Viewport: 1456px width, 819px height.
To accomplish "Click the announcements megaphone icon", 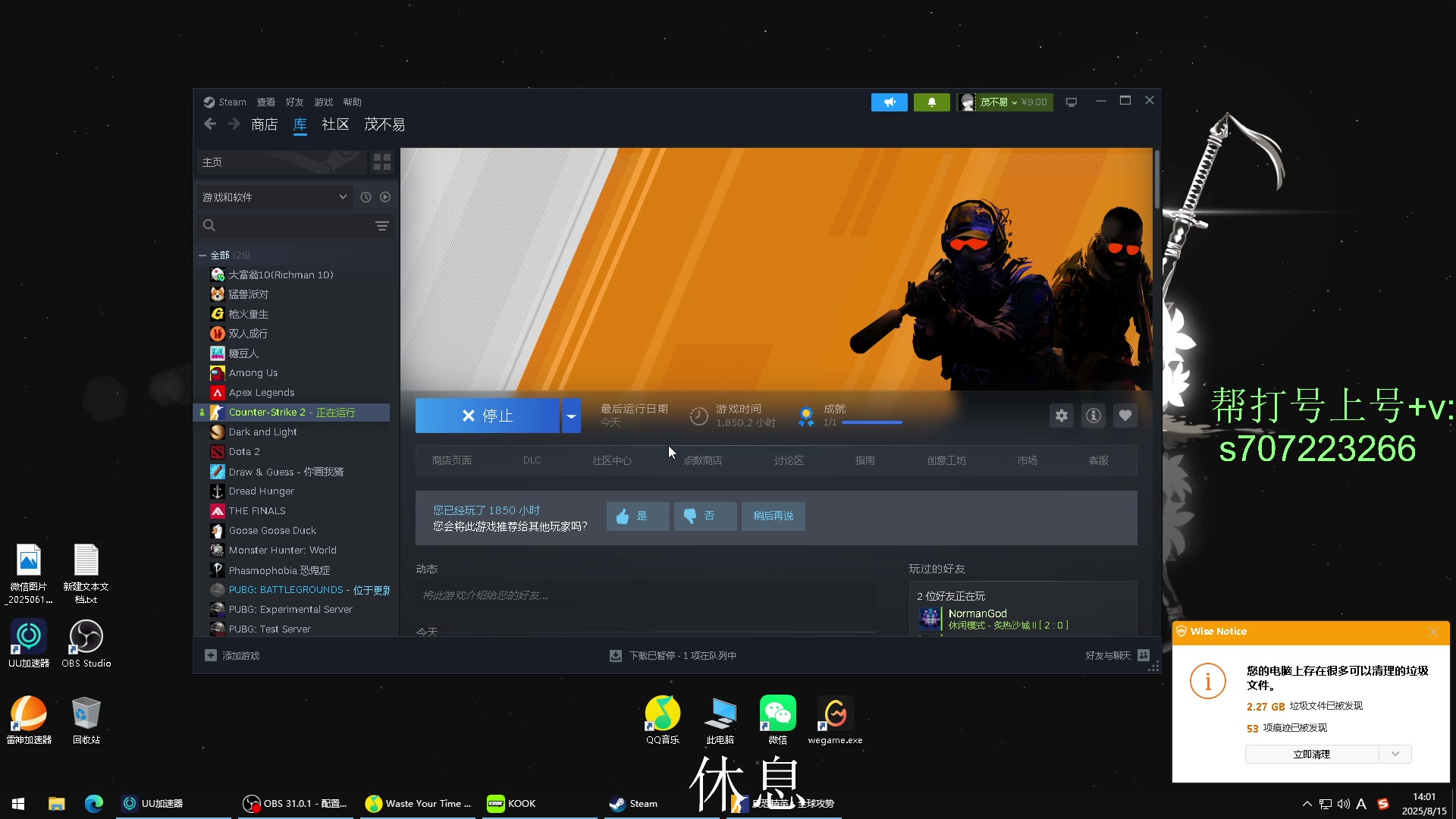I will click(x=890, y=102).
